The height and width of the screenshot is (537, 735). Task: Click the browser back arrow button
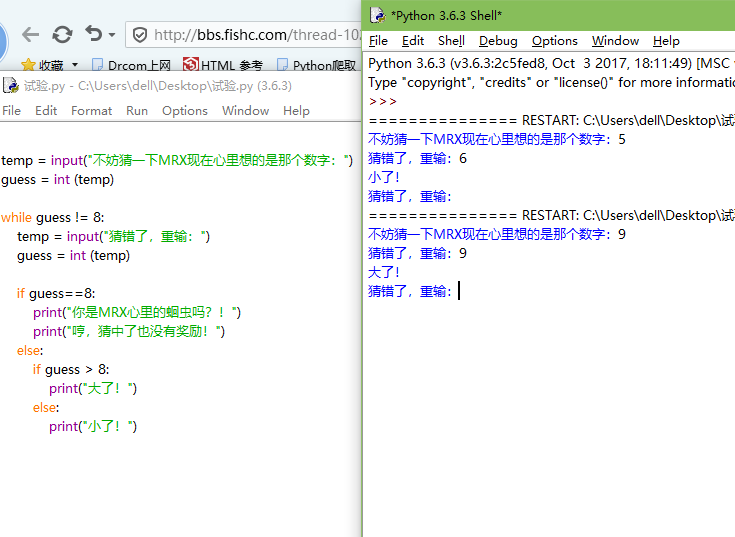(30, 35)
